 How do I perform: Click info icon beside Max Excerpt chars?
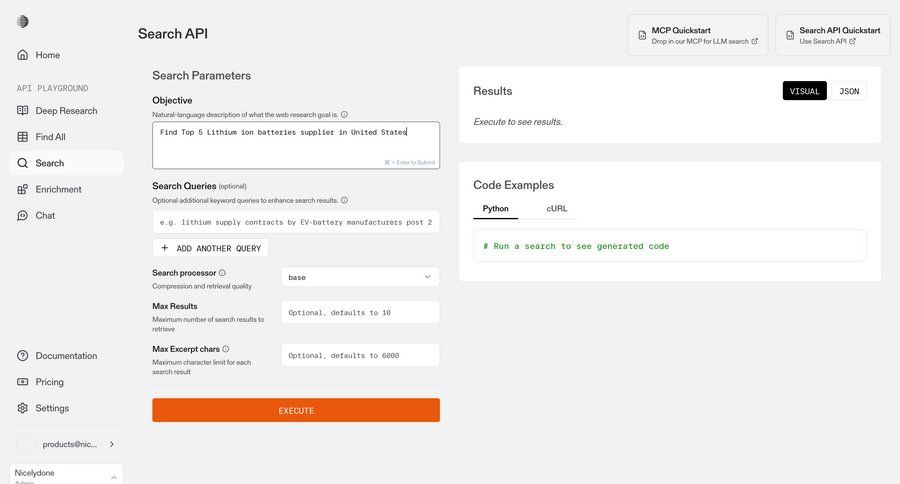pyautogui.click(x=226, y=349)
